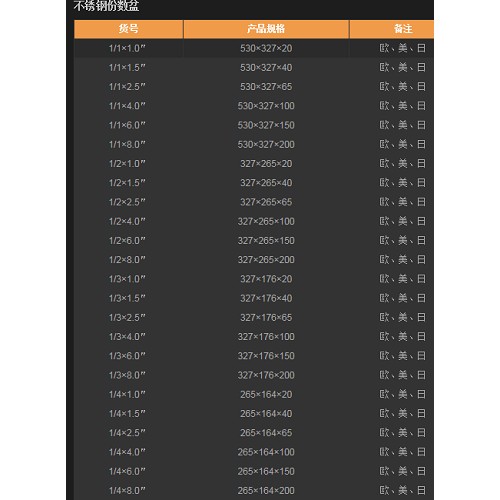Click the 1/3×8.0″ item number
The width and height of the screenshot is (500, 500).
pos(127,375)
